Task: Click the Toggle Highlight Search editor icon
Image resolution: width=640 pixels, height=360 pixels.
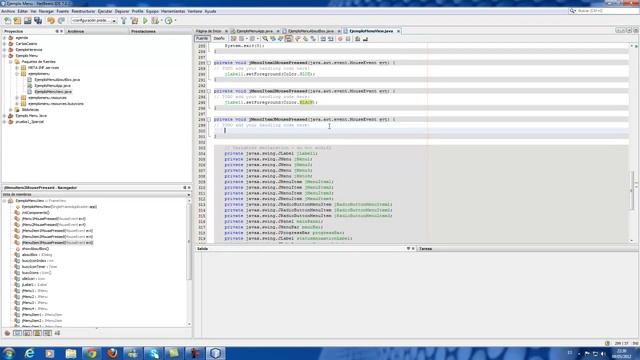Action: [x=289, y=39]
